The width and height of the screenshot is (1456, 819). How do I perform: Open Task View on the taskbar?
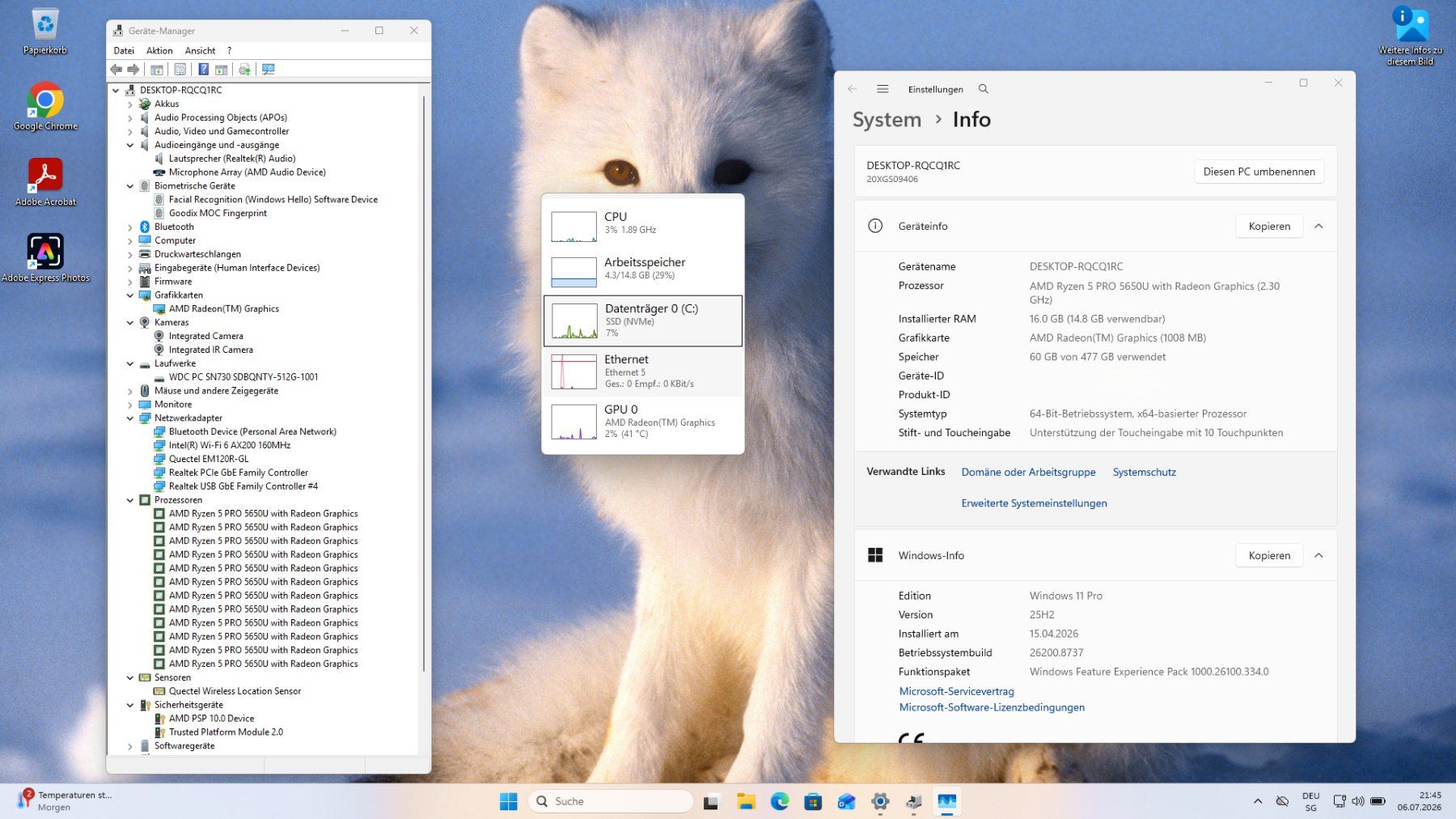(x=711, y=802)
